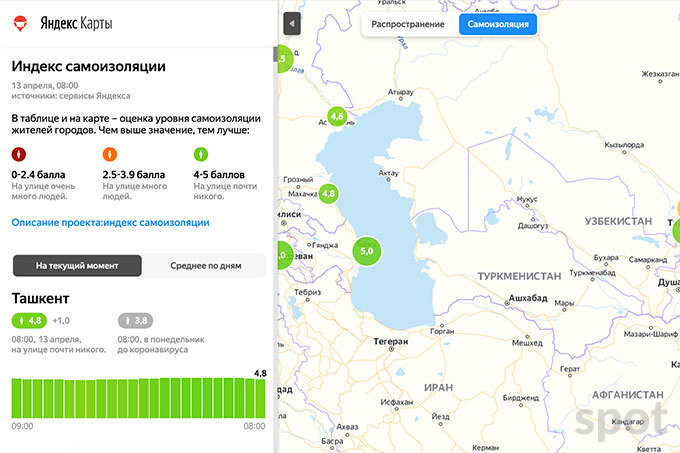Click the ТУРКМЕНИСТАН country label
Image resolution: width=680 pixels, height=453 pixels.
[x=519, y=276]
